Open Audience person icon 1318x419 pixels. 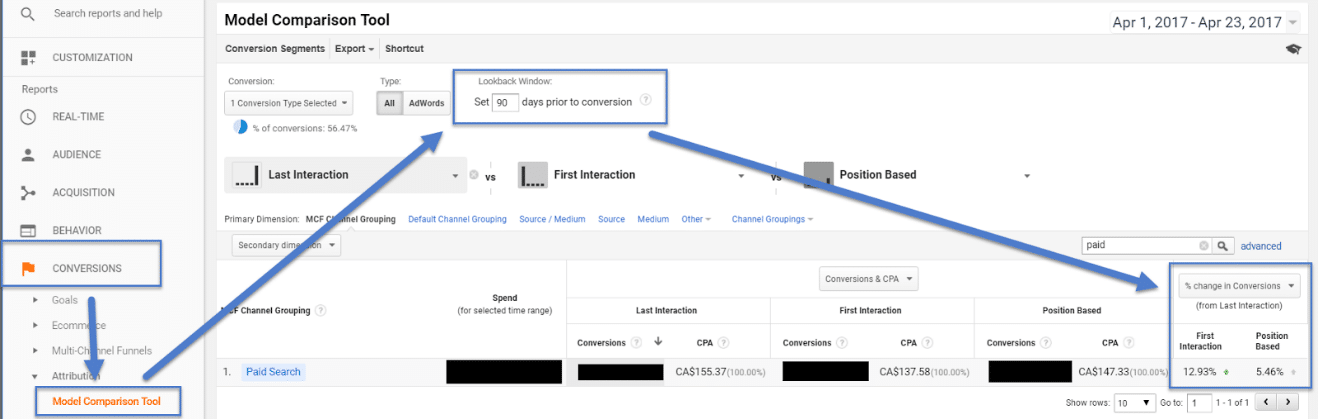(28, 155)
